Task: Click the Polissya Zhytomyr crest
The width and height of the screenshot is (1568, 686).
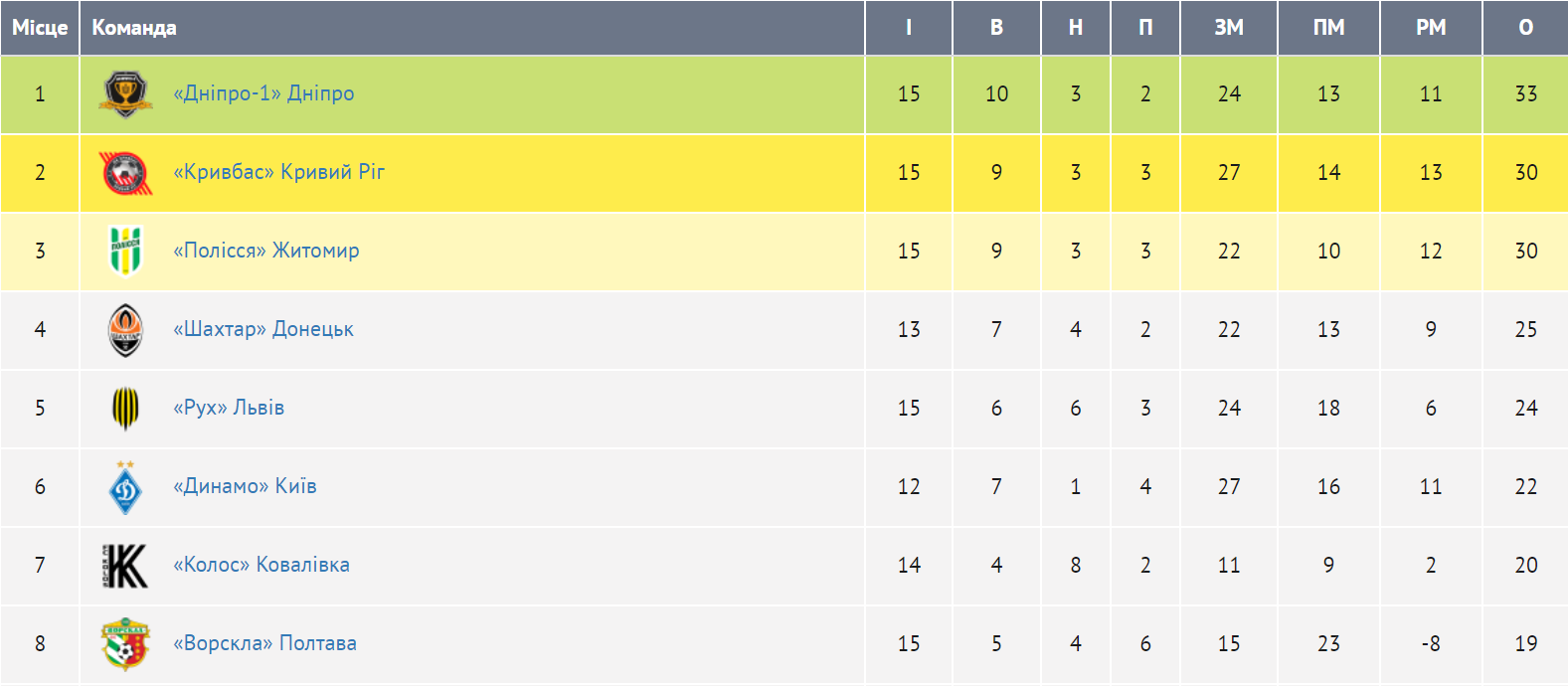Action: coord(125,251)
